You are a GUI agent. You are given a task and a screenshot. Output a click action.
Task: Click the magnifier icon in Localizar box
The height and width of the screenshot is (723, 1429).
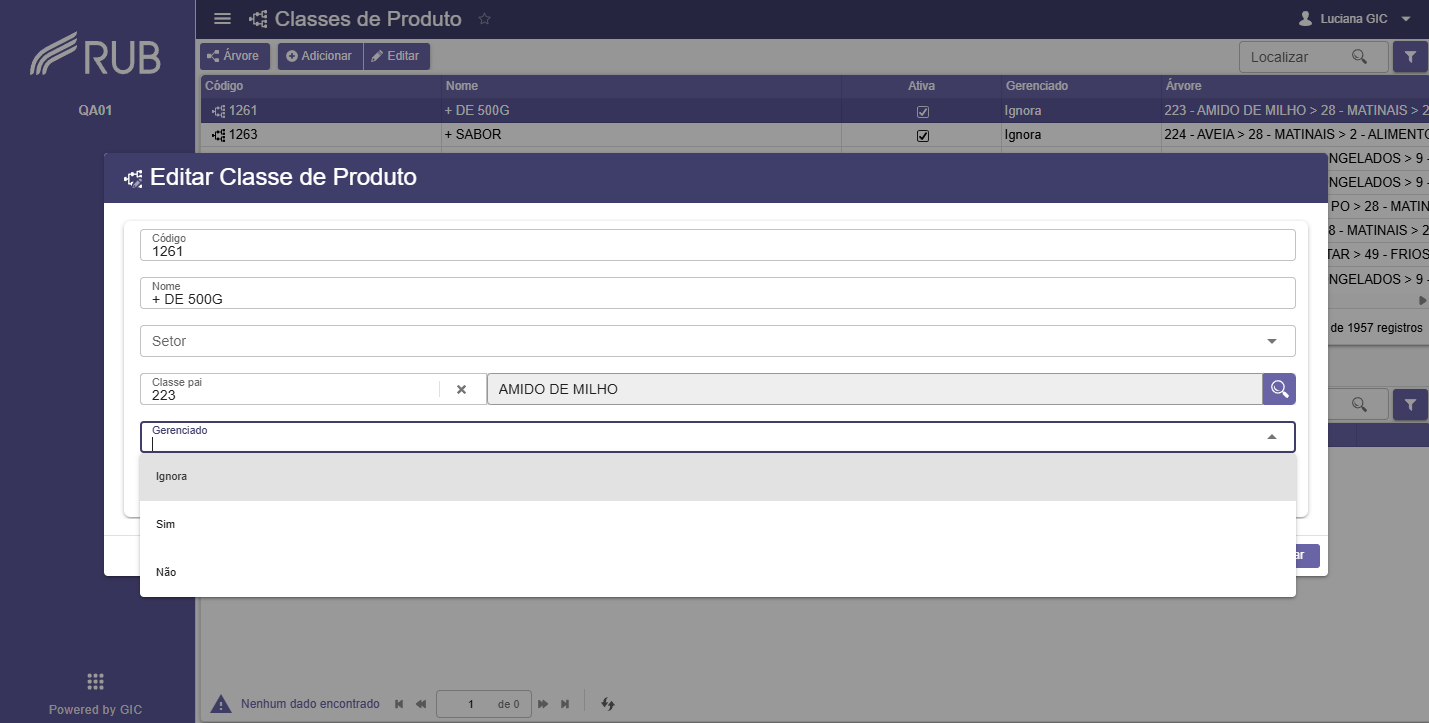pyautogui.click(x=1359, y=57)
